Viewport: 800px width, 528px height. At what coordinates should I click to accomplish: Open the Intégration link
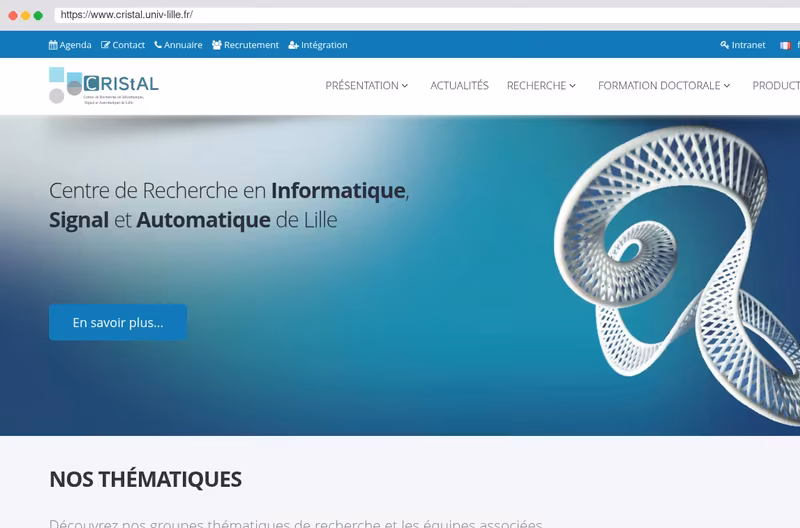318,45
